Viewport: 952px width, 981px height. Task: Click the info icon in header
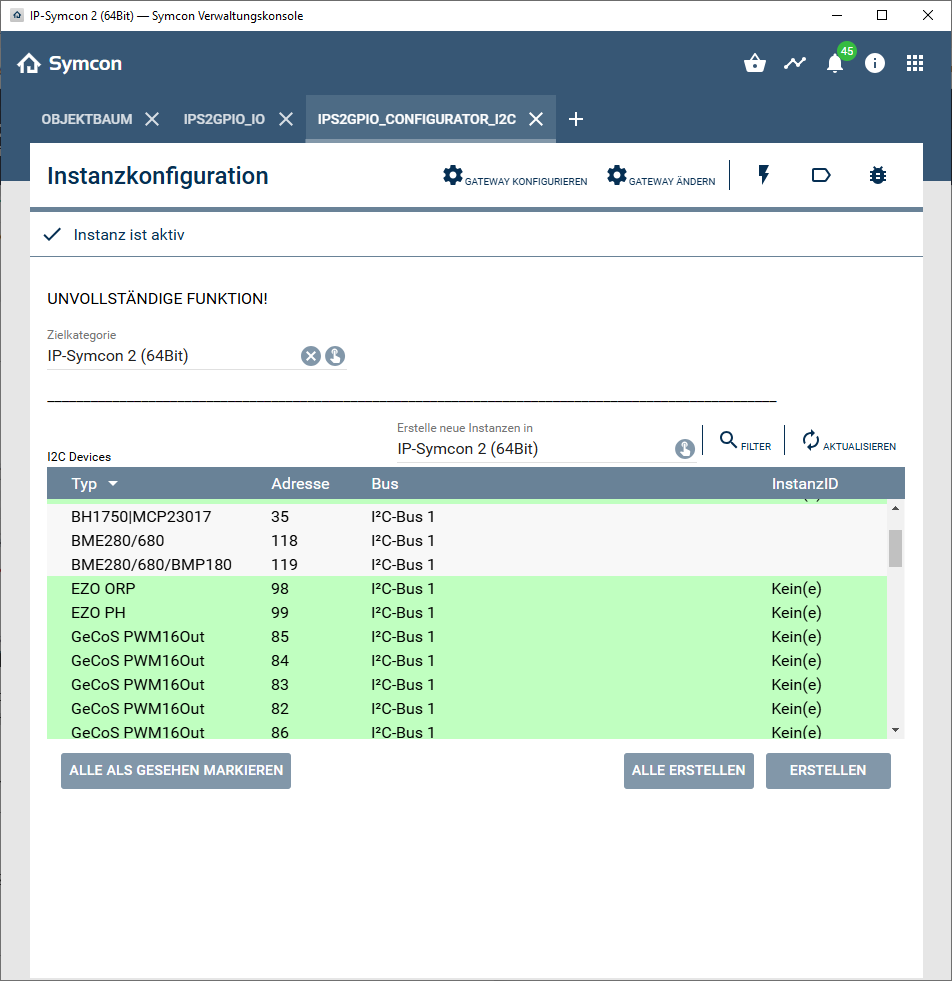click(875, 64)
